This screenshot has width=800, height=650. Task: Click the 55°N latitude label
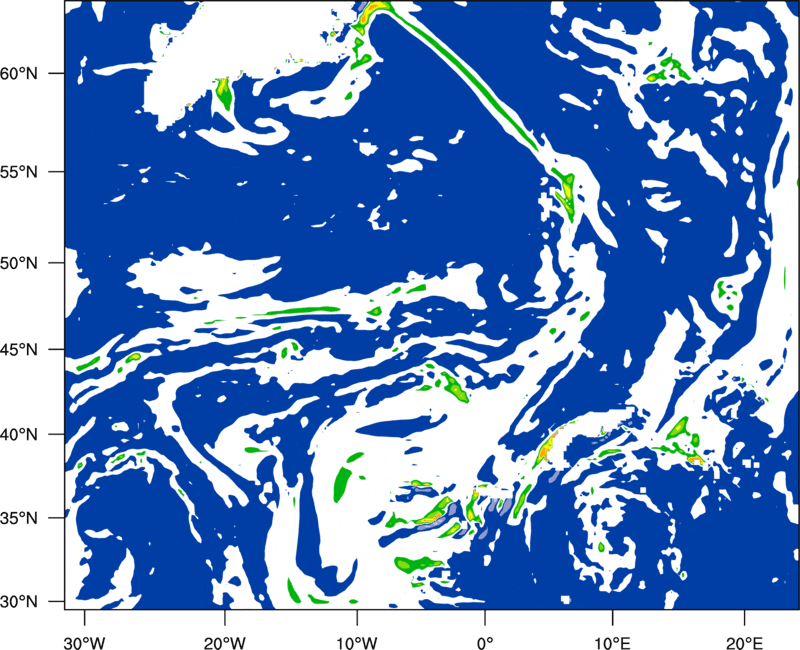20,172
